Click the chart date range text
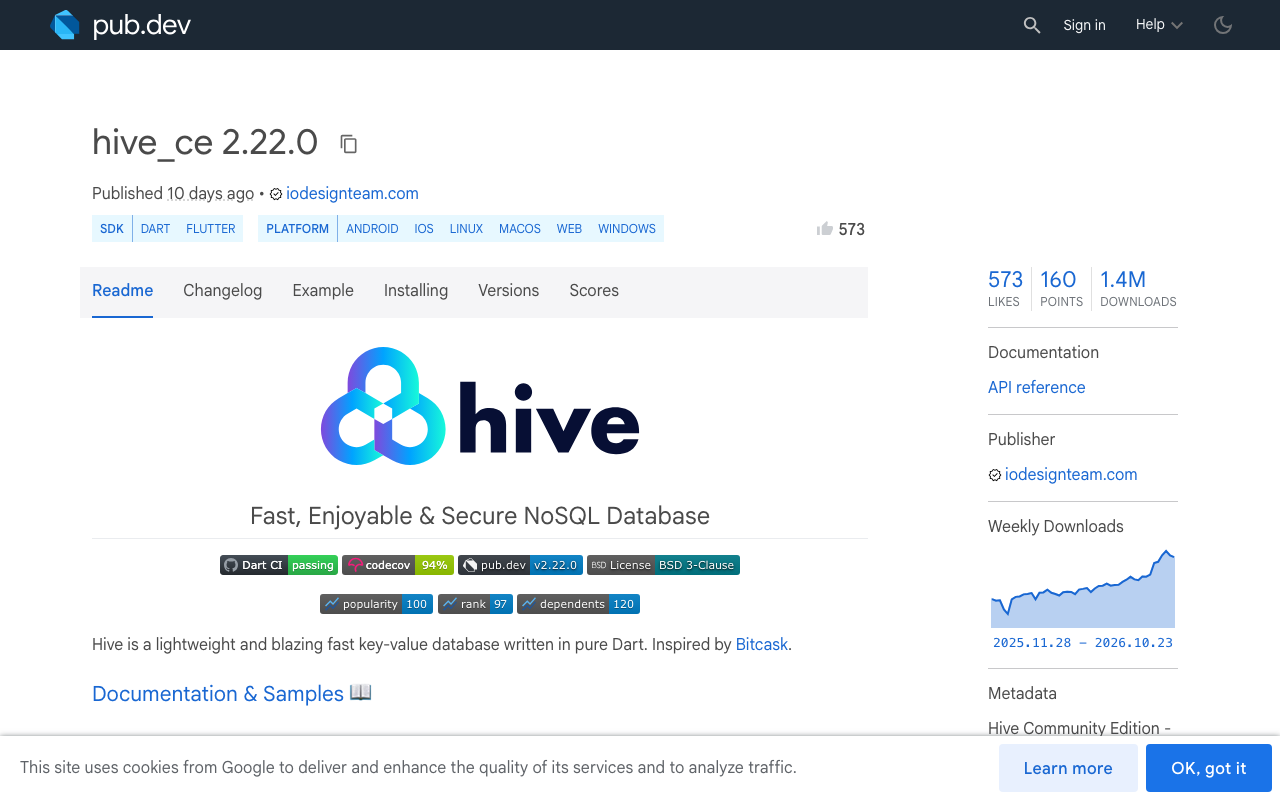1280x800 pixels. 1083,643
